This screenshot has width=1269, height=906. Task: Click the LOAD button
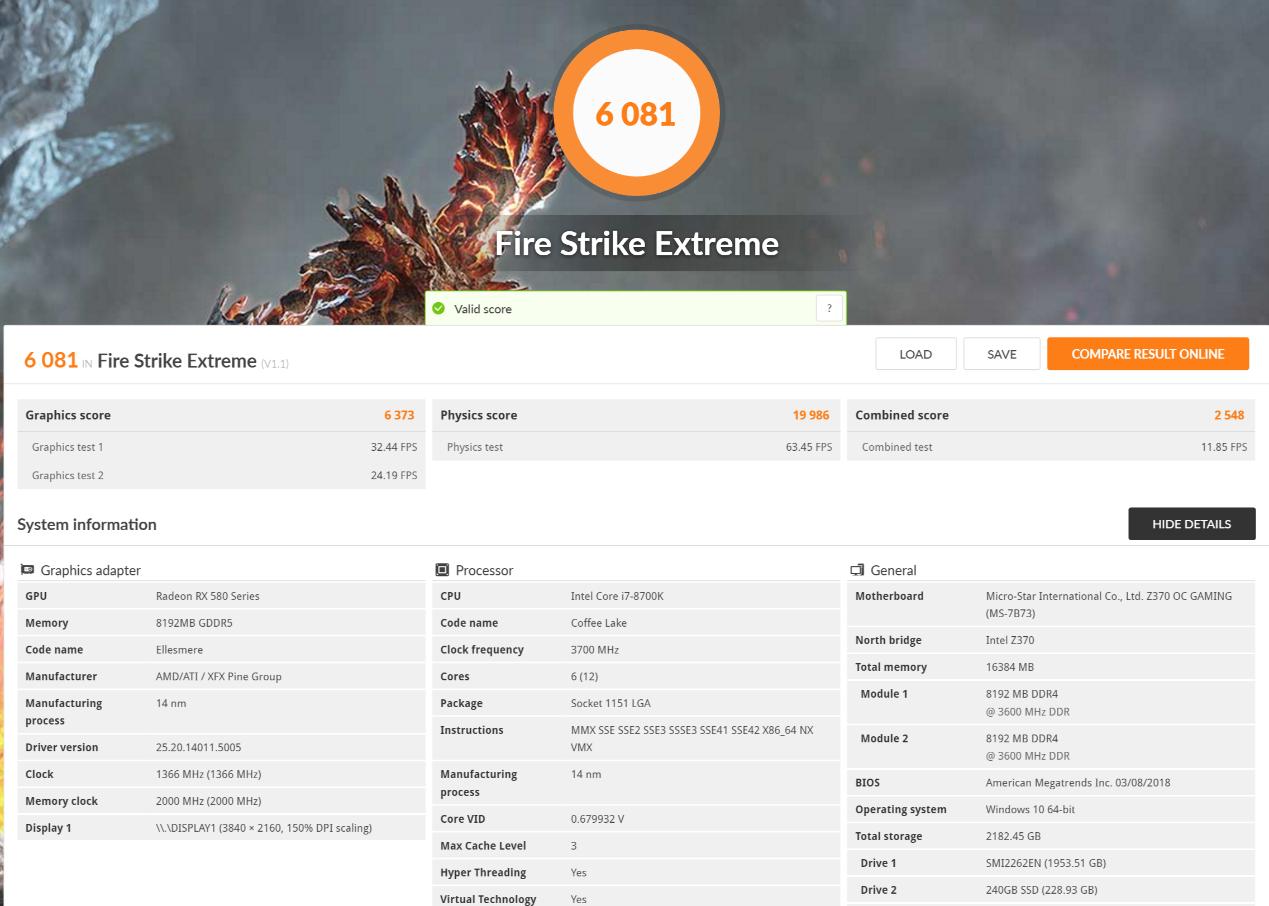pyautogui.click(x=916, y=354)
